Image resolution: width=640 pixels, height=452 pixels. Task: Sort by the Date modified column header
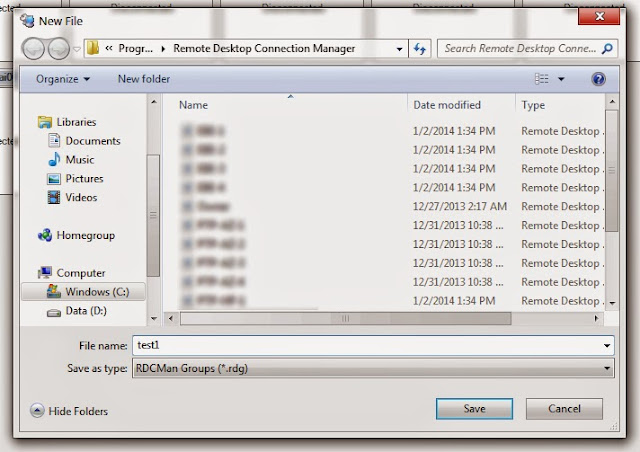pyautogui.click(x=447, y=105)
